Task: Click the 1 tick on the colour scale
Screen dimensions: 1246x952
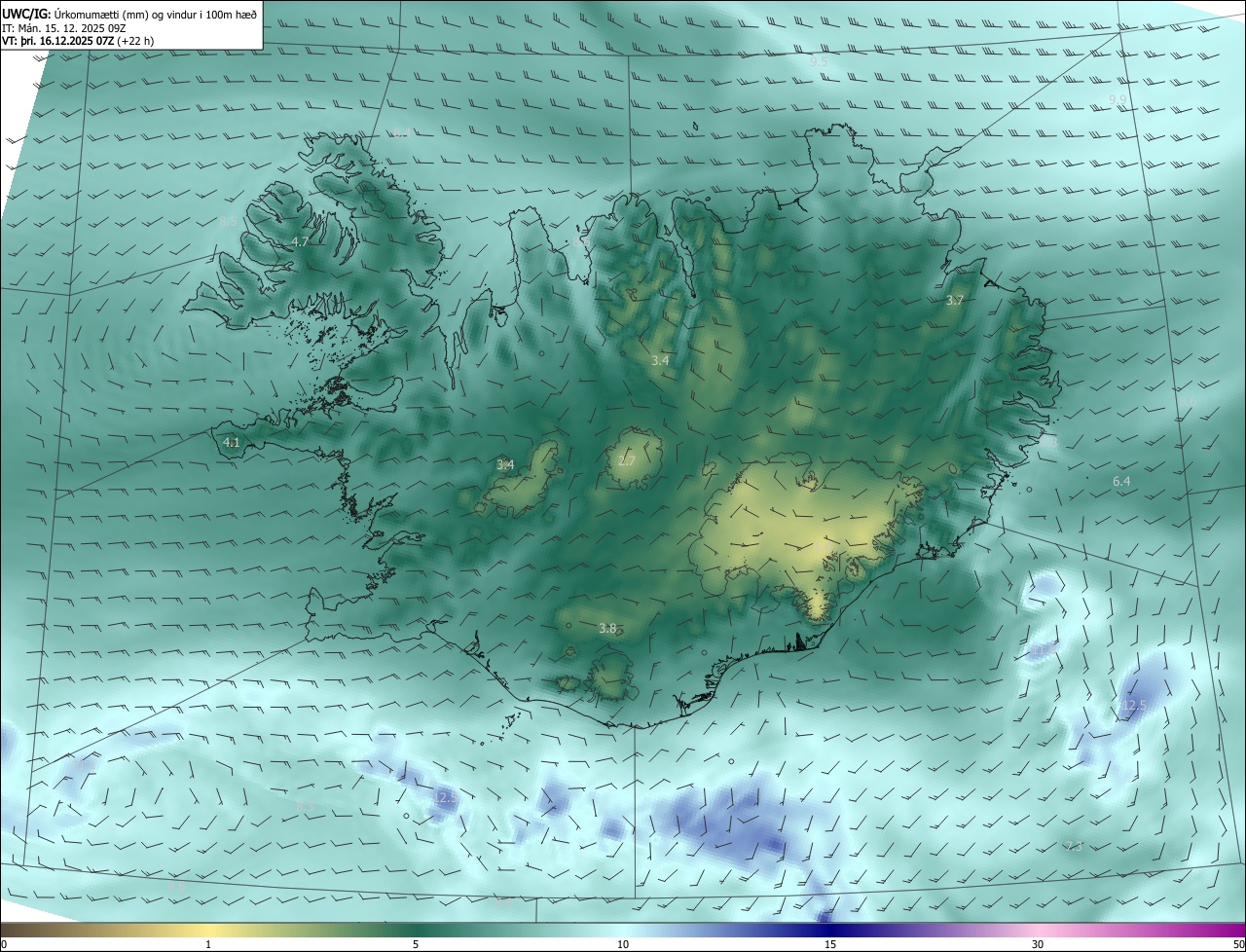Action: 208,944
